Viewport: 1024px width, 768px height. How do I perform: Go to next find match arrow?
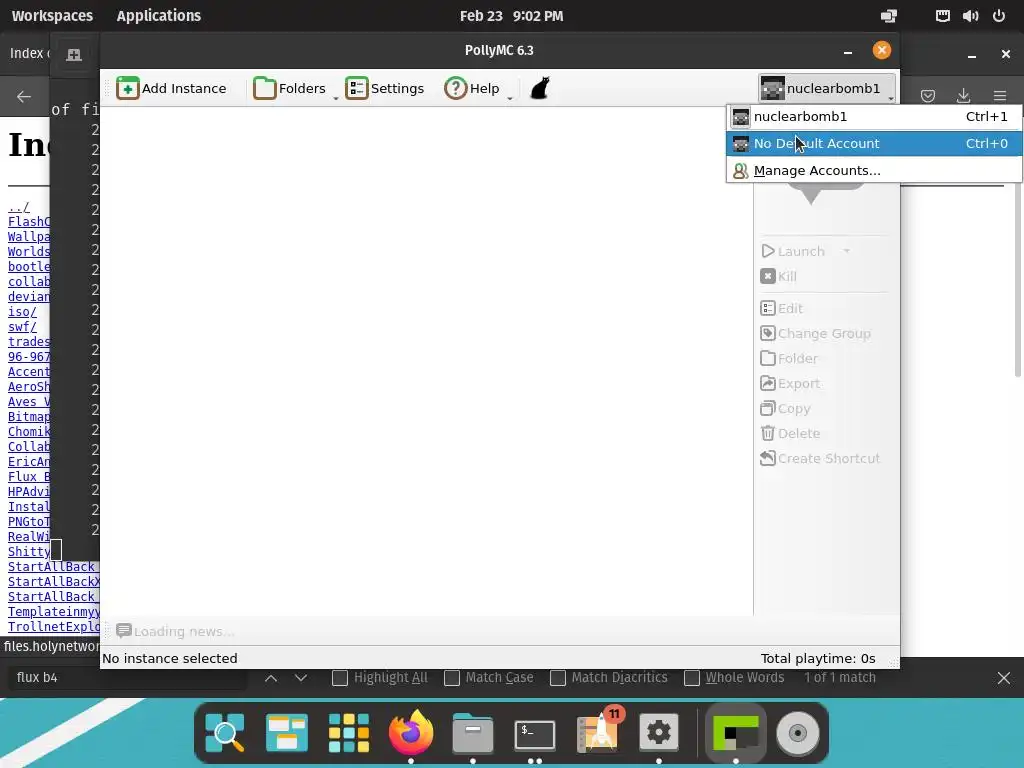[x=301, y=678]
